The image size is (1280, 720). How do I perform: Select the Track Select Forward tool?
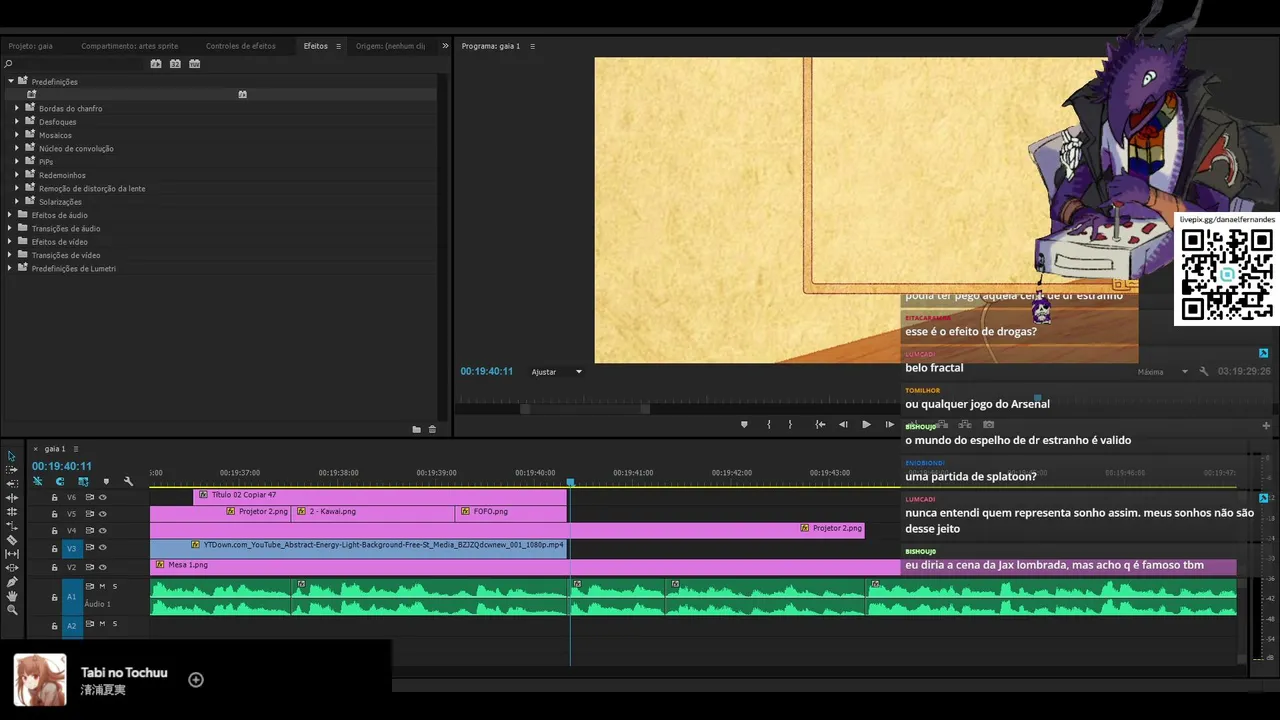tap(12, 470)
